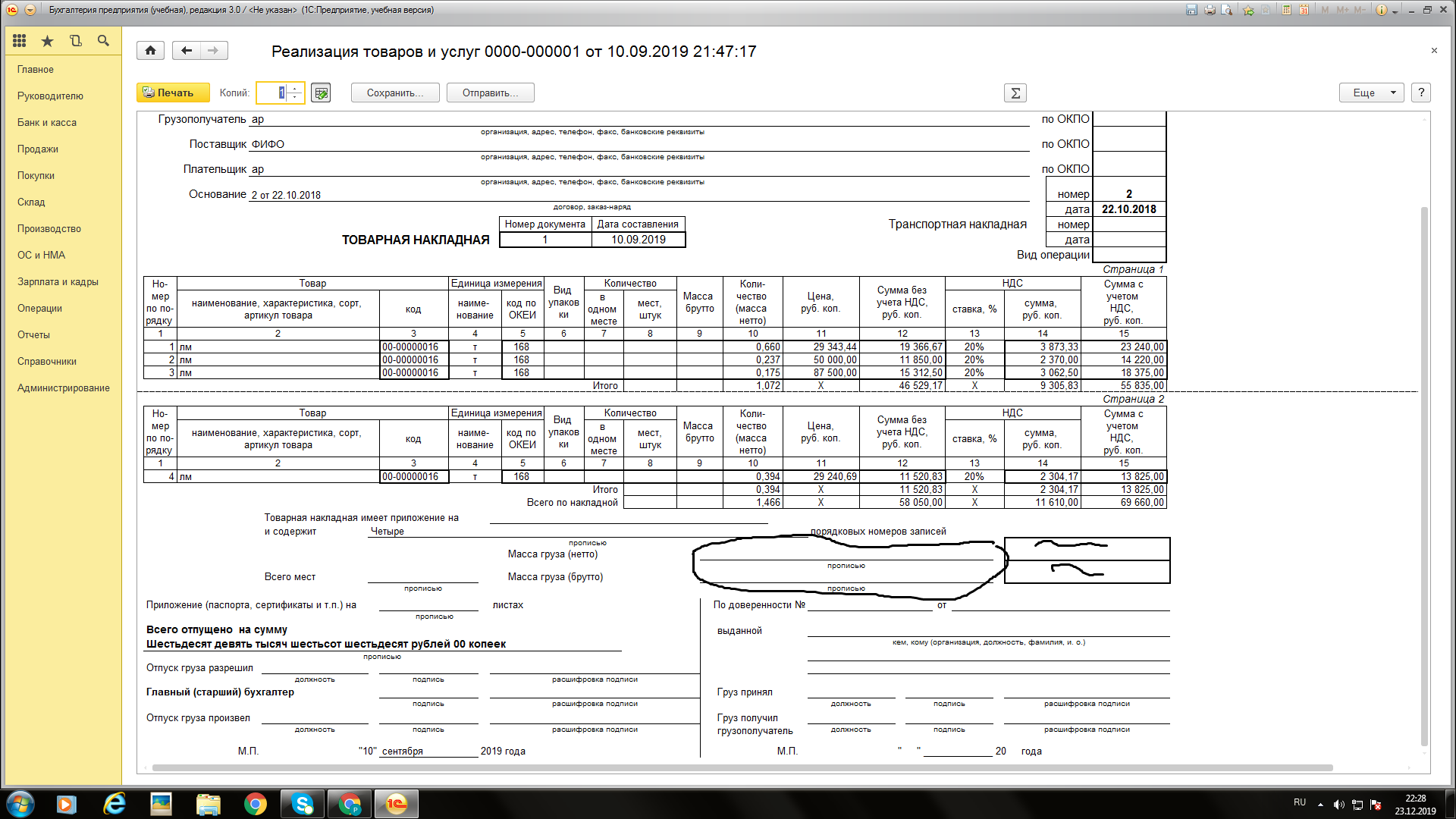Viewport: 1456px width, 819px height.
Task: Navigate back with left arrow
Action: point(186,51)
